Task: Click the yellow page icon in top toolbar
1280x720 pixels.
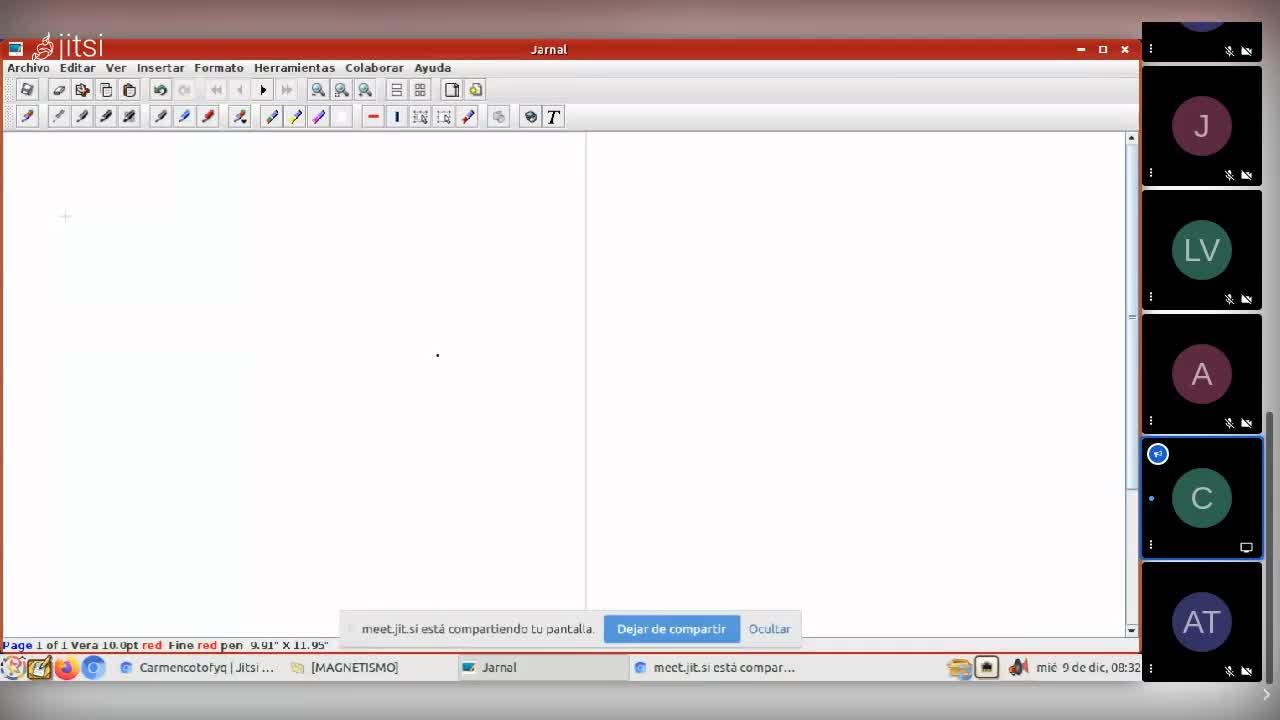Action: pyautogui.click(x=475, y=90)
